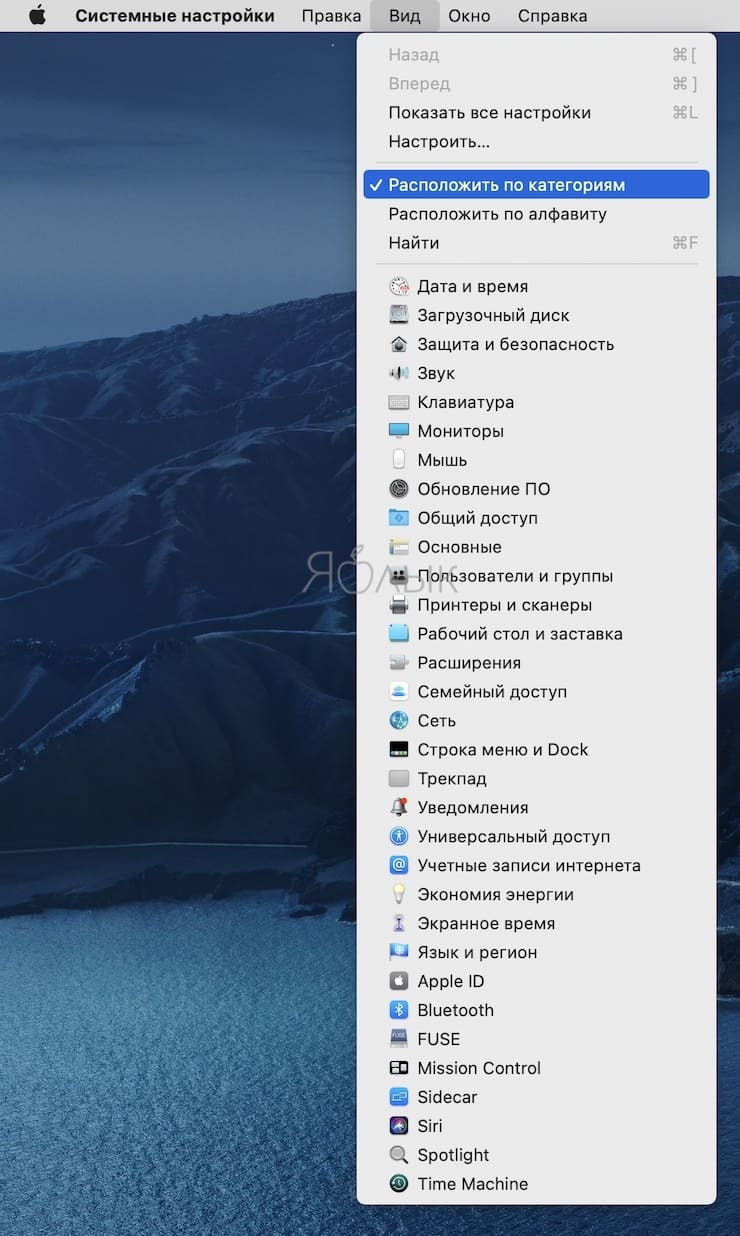Click the Spotlight magnifier icon
The width and height of the screenshot is (740, 1236).
click(x=399, y=1155)
